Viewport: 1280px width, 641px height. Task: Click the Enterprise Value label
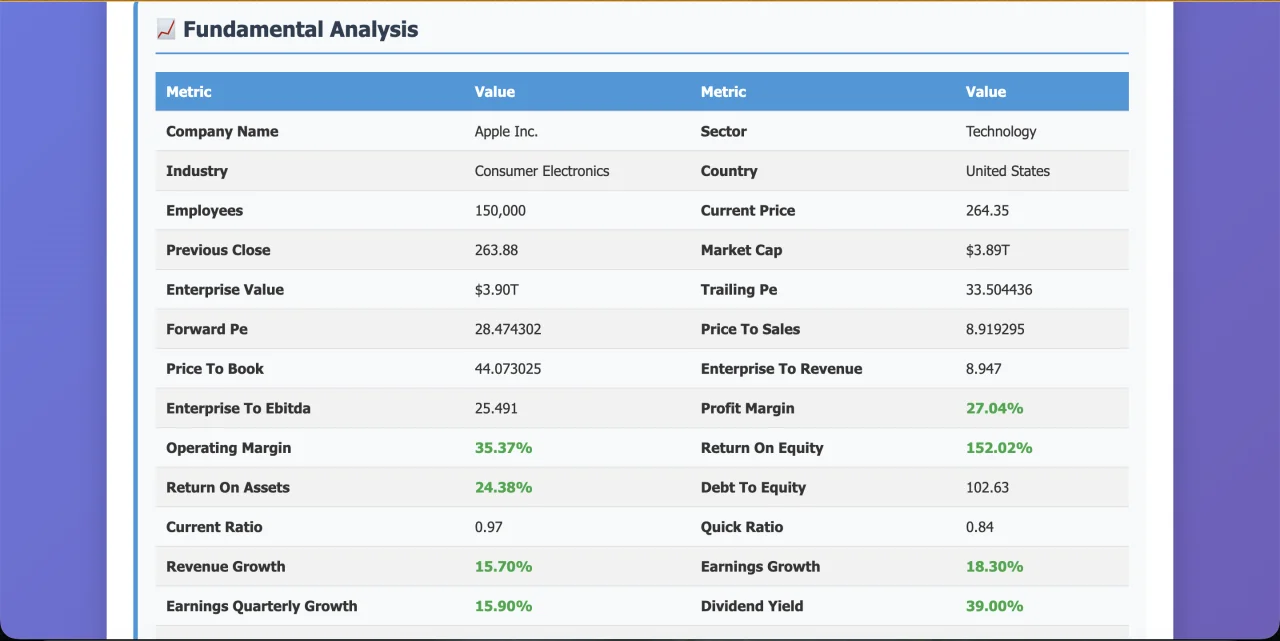tap(225, 289)
